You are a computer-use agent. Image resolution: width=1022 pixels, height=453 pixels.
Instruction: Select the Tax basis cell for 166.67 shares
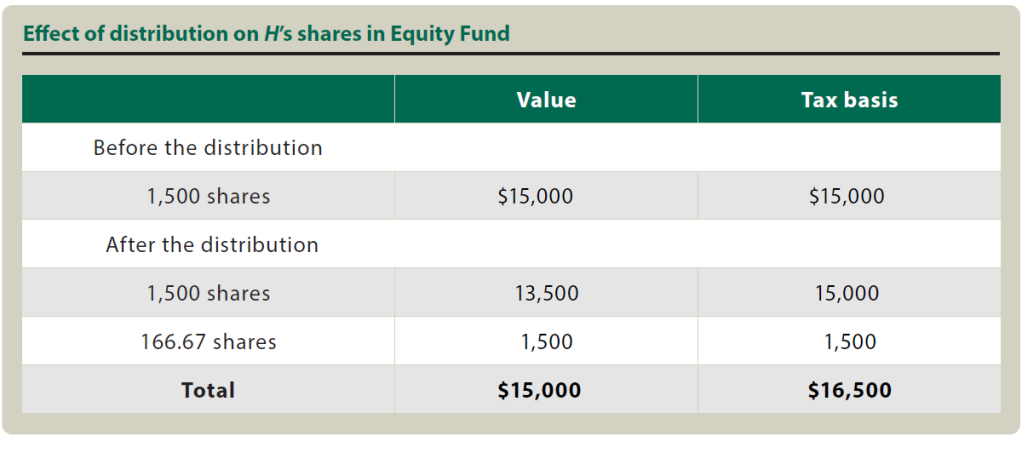[x=850, y=342]
